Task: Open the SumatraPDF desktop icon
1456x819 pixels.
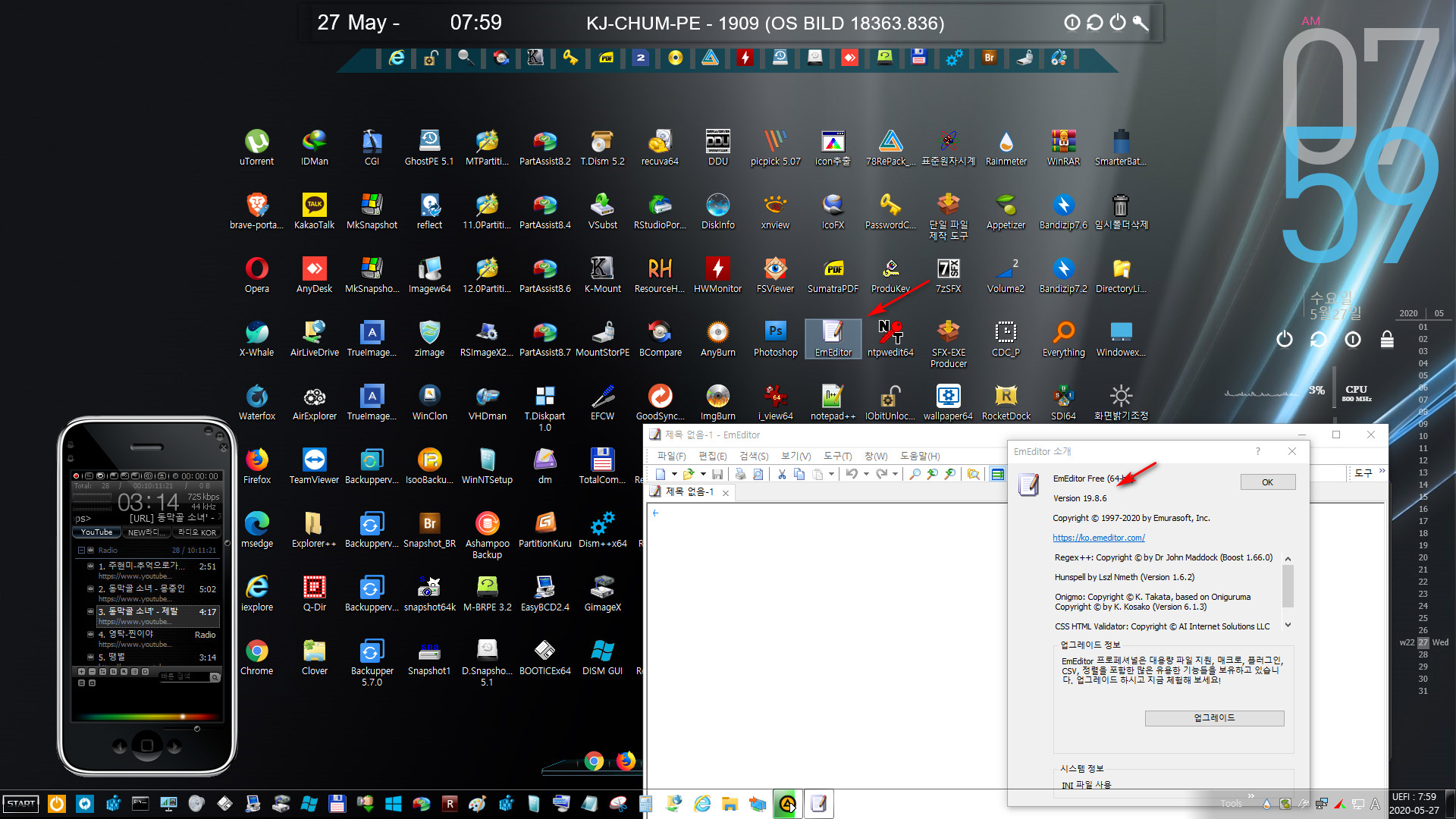Action: pos(833,275)
